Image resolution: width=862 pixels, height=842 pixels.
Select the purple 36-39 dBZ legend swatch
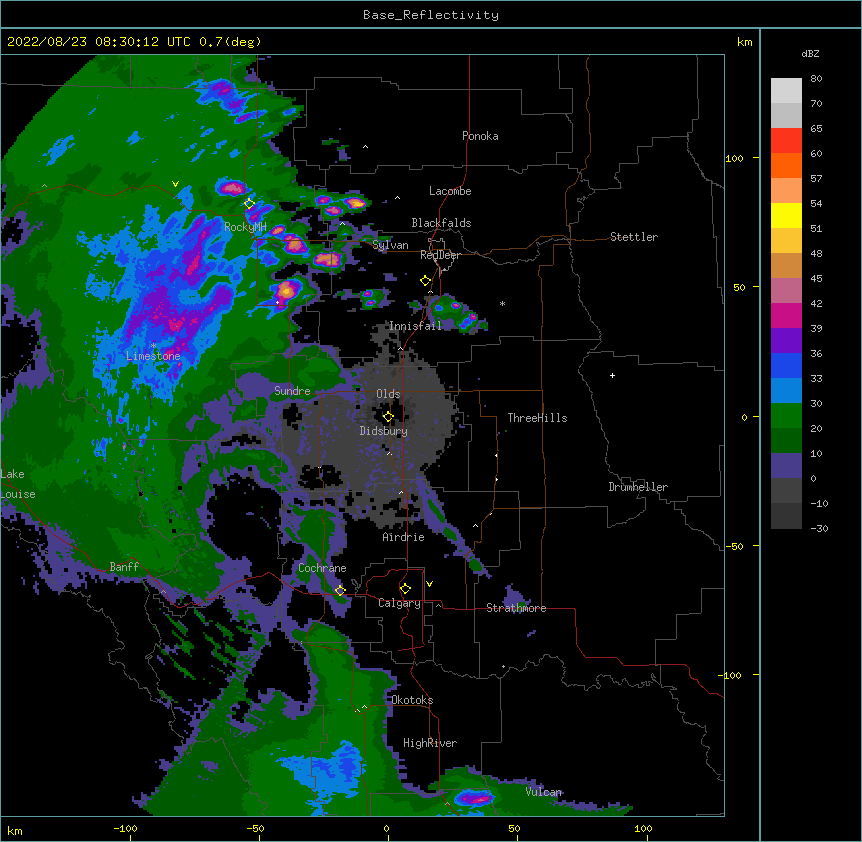tap(786, 341)
